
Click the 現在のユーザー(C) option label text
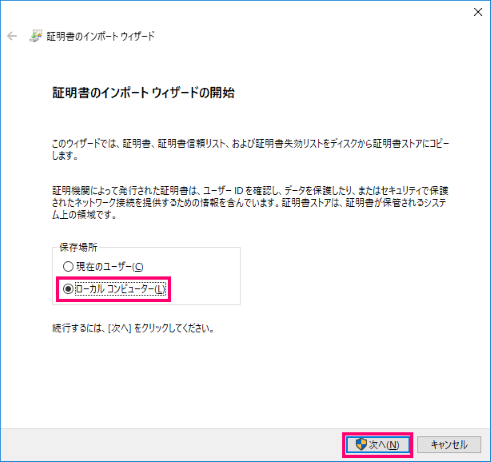click(x=110, y=266)
